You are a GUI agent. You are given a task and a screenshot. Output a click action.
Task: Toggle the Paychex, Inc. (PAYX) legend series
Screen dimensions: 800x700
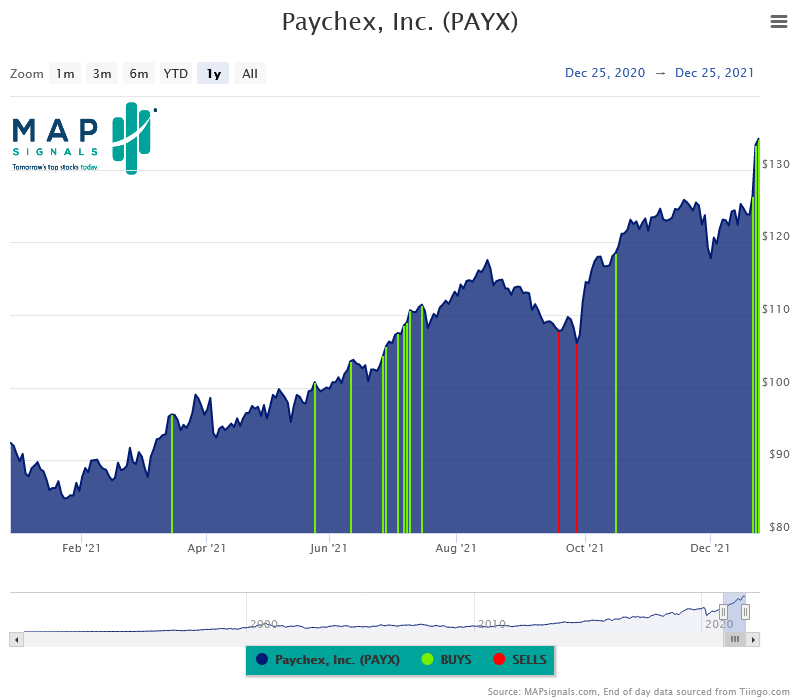(328, 660)
